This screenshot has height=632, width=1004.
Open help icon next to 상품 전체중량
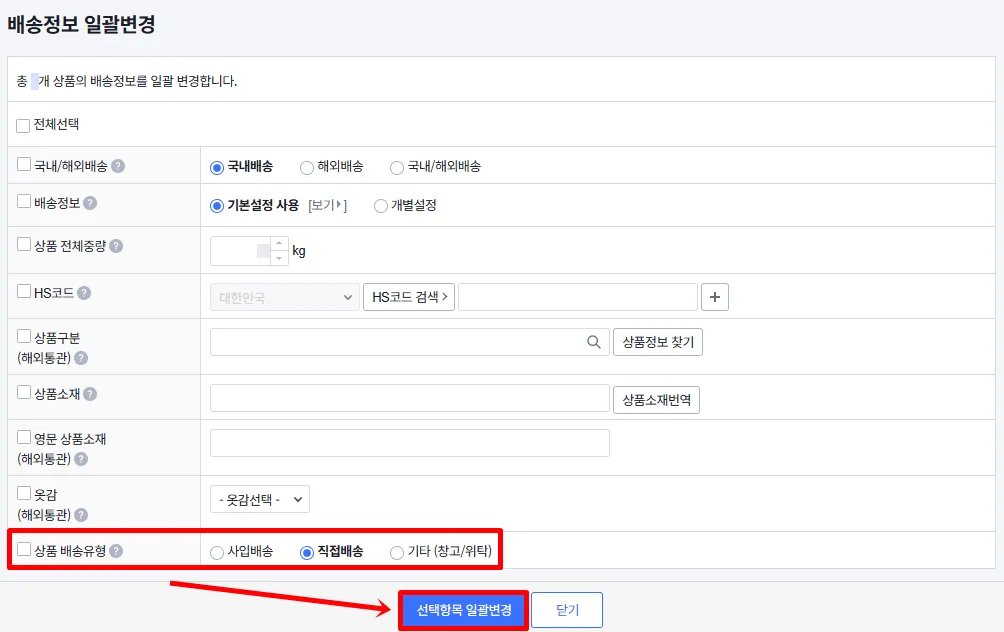click(x=116, y=246)
